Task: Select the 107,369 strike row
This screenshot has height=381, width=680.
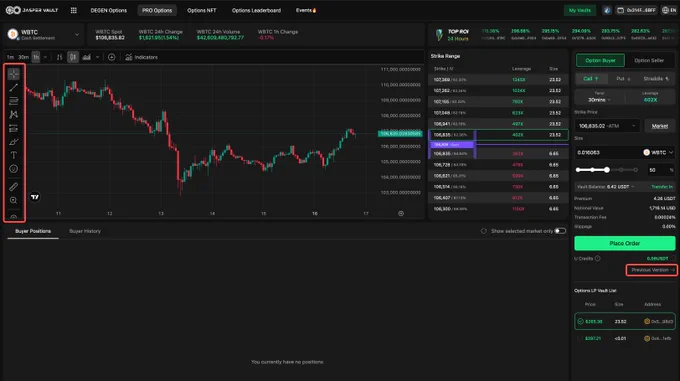Action: point(498,80)
